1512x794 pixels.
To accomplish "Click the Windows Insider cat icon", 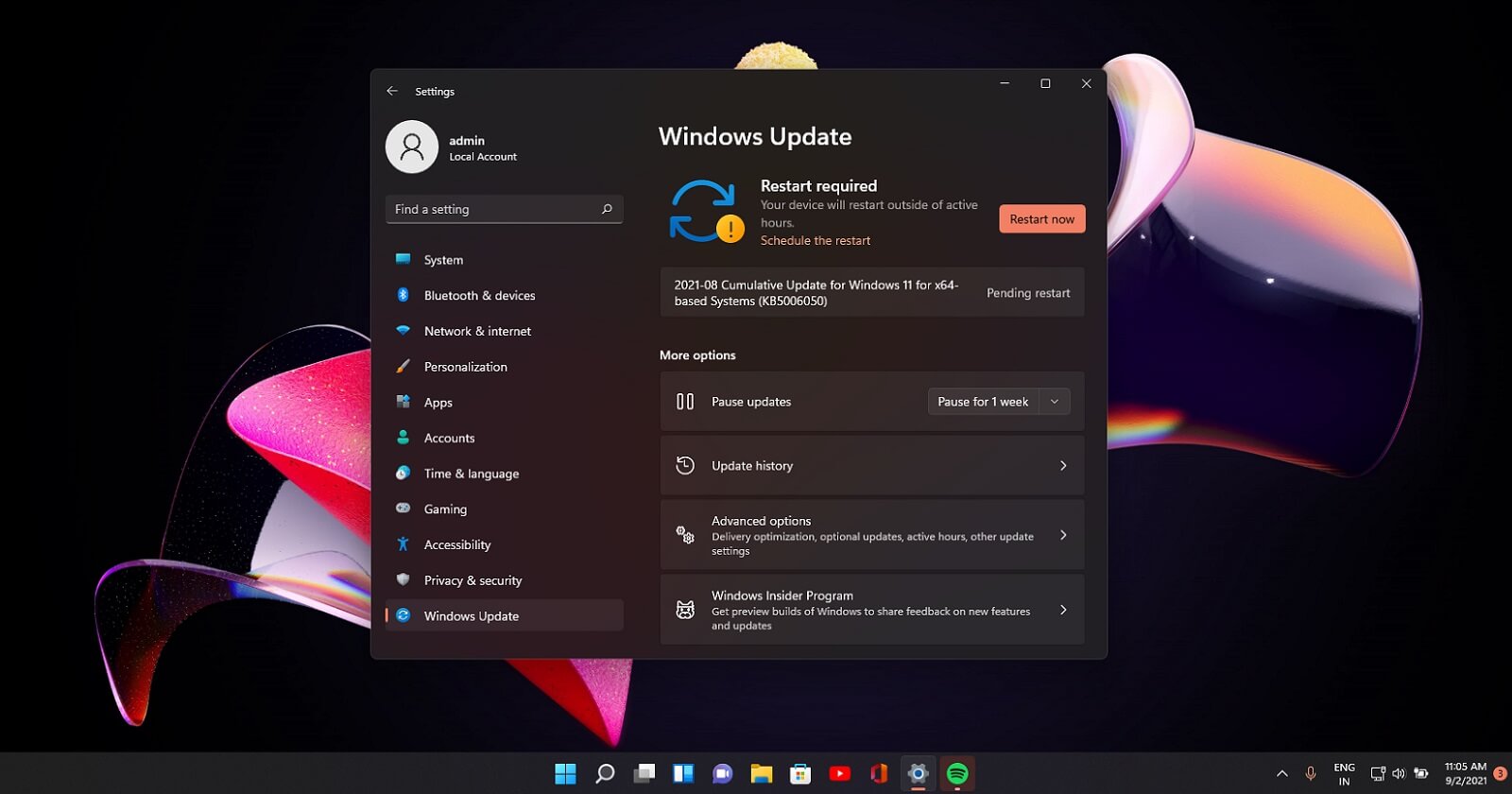I will [685, 610].
